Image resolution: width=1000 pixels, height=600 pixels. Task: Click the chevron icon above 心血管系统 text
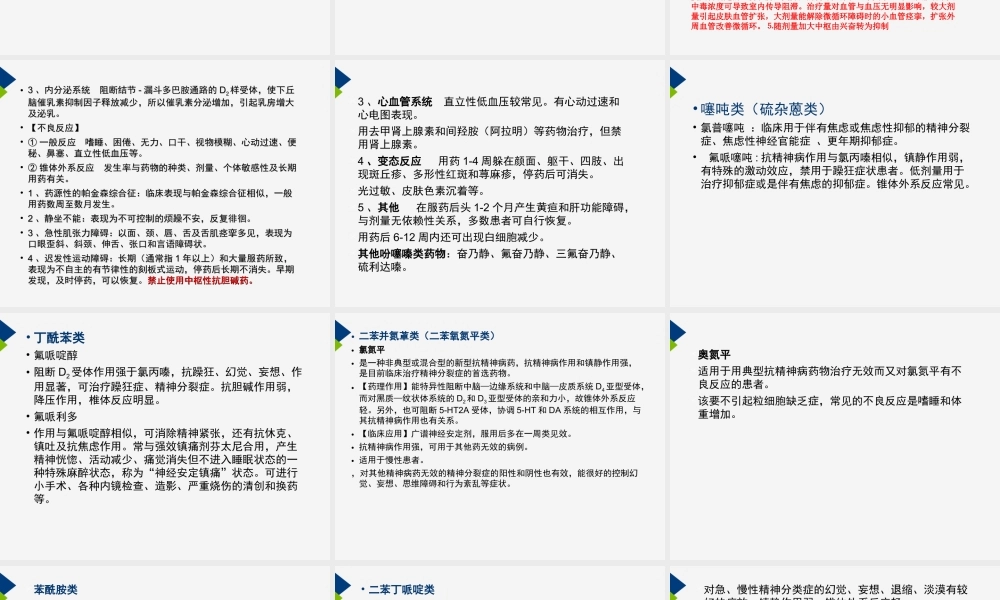coord(342,80)
